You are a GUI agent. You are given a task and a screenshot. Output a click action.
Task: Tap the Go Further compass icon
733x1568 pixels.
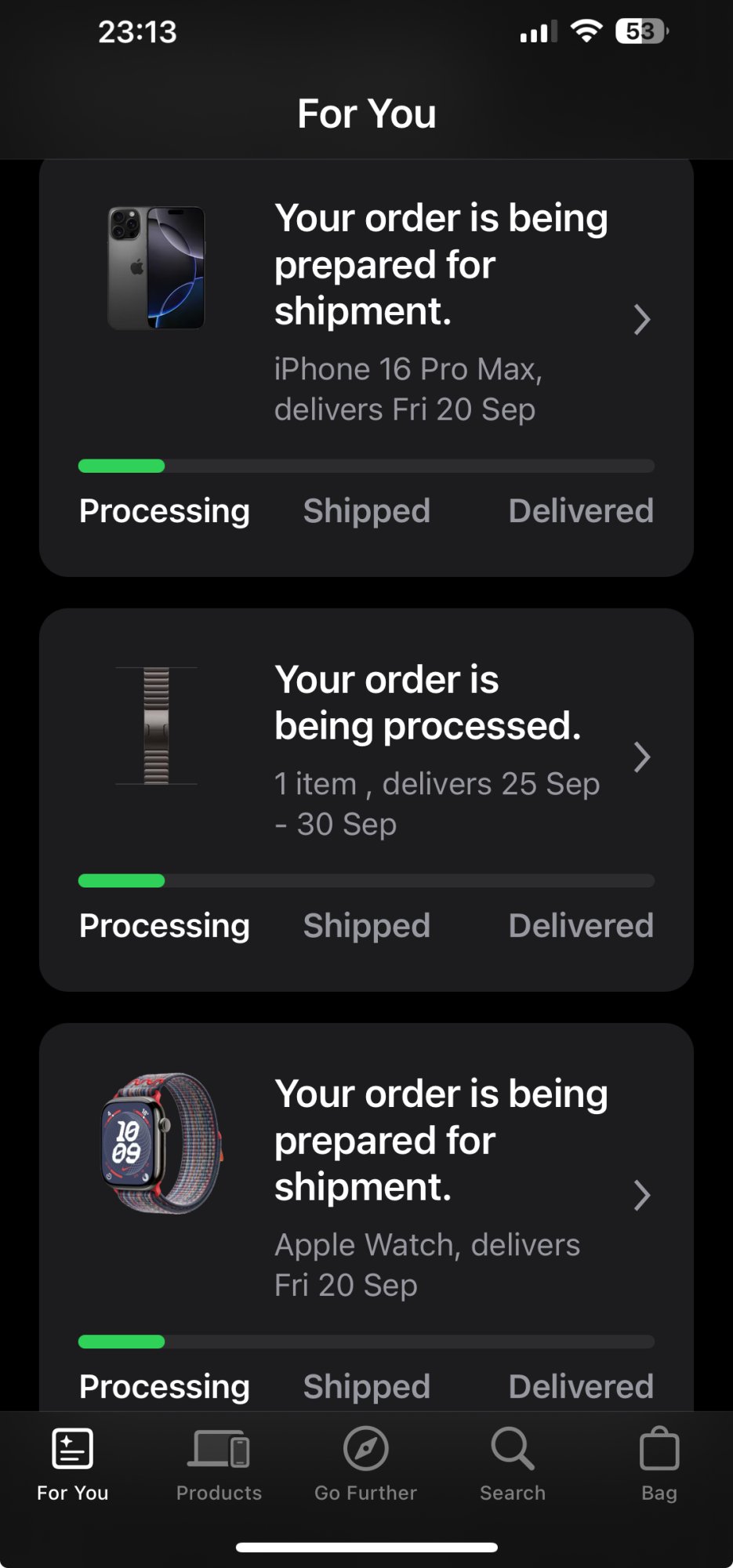[x=365, y=1448]
